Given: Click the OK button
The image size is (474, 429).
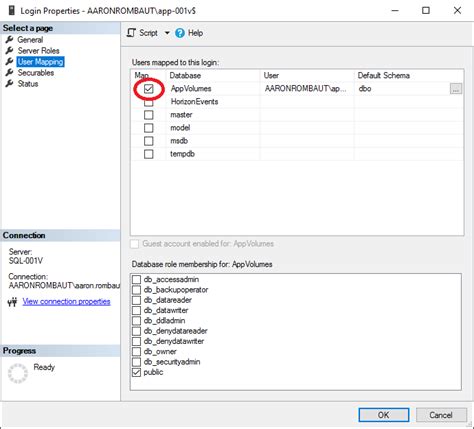Looking at the screenshot, I should click(x=383, y=415).
